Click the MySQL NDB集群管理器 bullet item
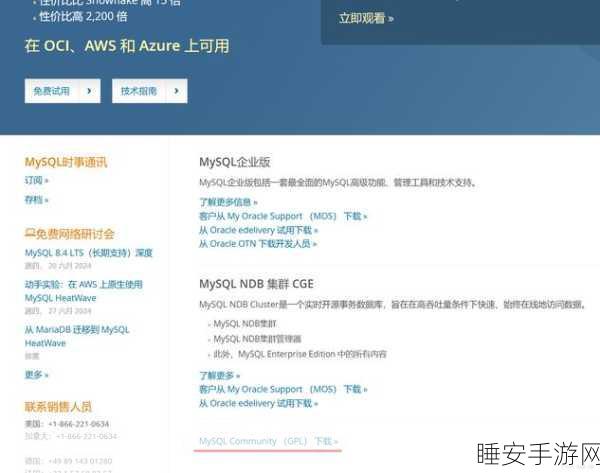Image resolution: width=600 pixels, height=473 pixels. (257, 339)
